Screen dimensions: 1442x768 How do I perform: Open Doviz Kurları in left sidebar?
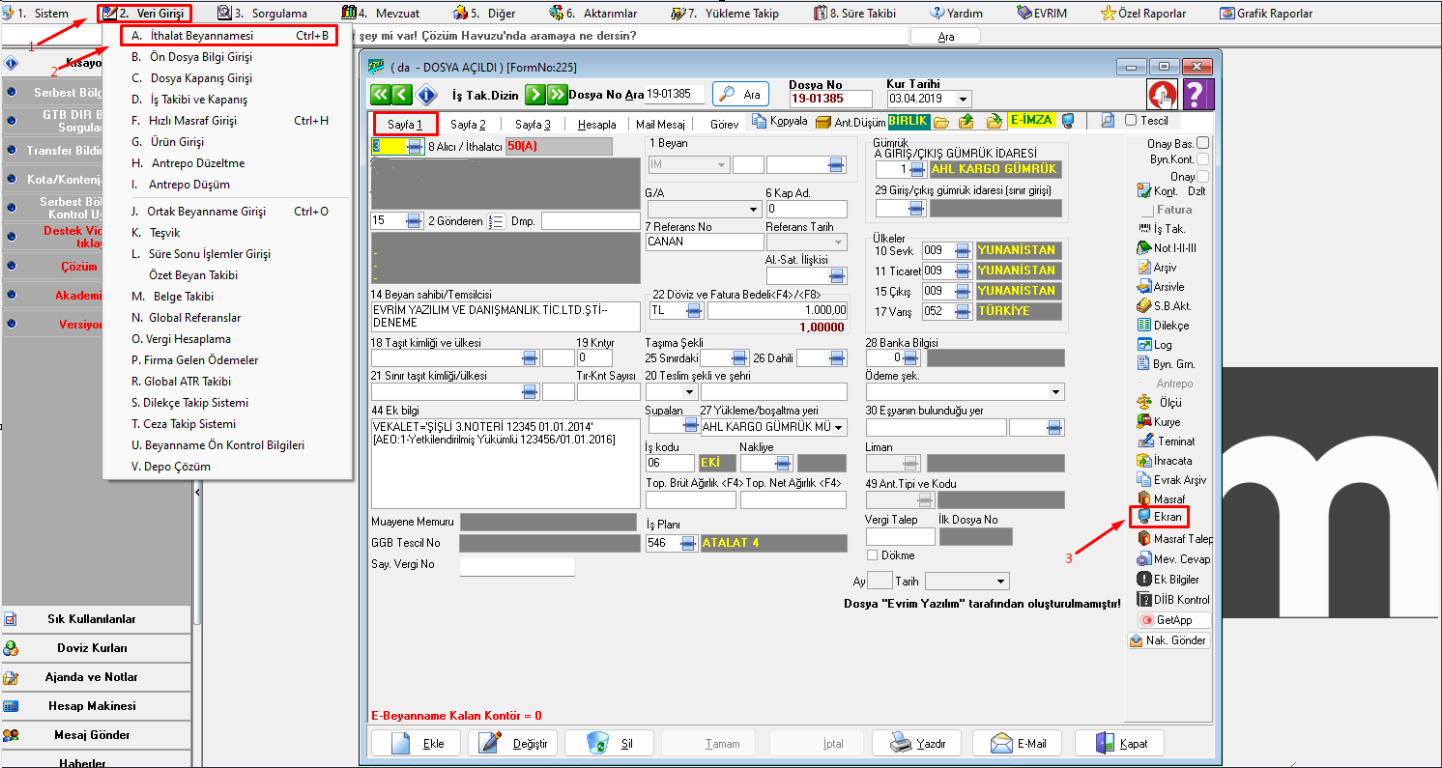pyautogui.click(x=95, y=648)
